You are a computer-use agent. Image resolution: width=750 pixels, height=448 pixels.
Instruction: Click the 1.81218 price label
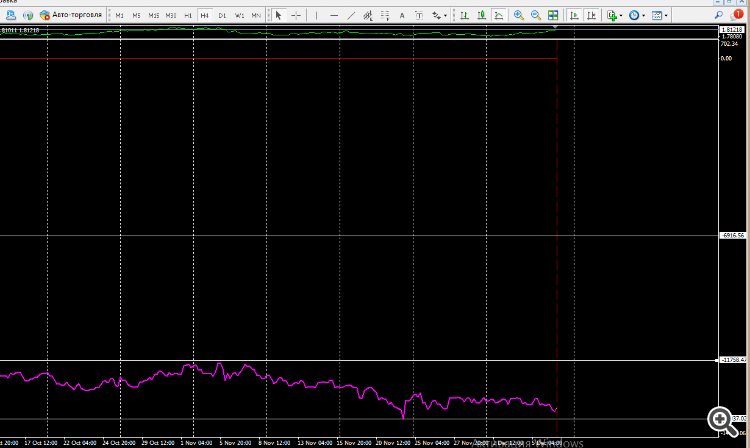(x=731, y=30)
